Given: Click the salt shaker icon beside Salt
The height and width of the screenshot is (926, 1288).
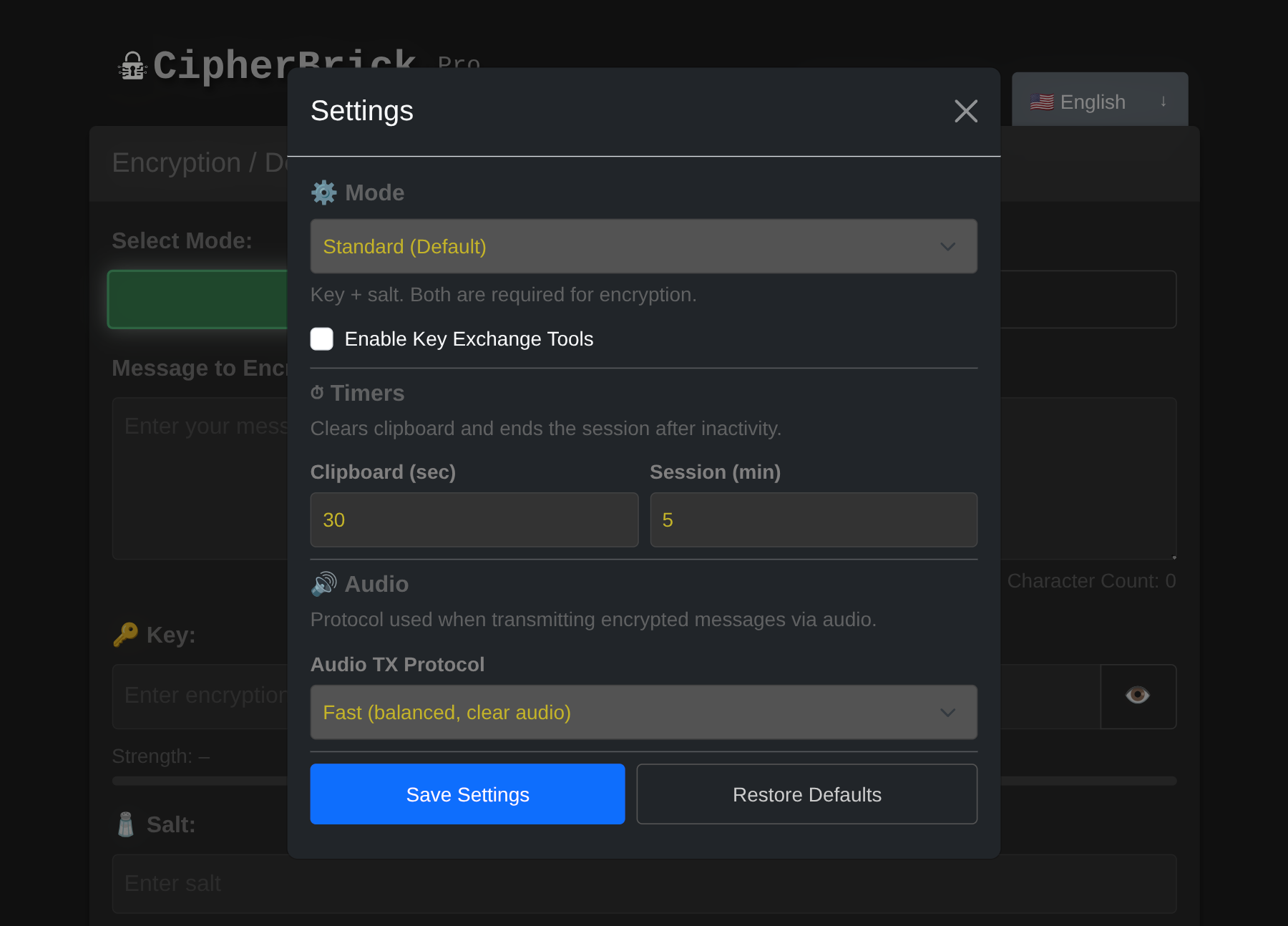Looking at the screenshot, I should tap(125, 824).
